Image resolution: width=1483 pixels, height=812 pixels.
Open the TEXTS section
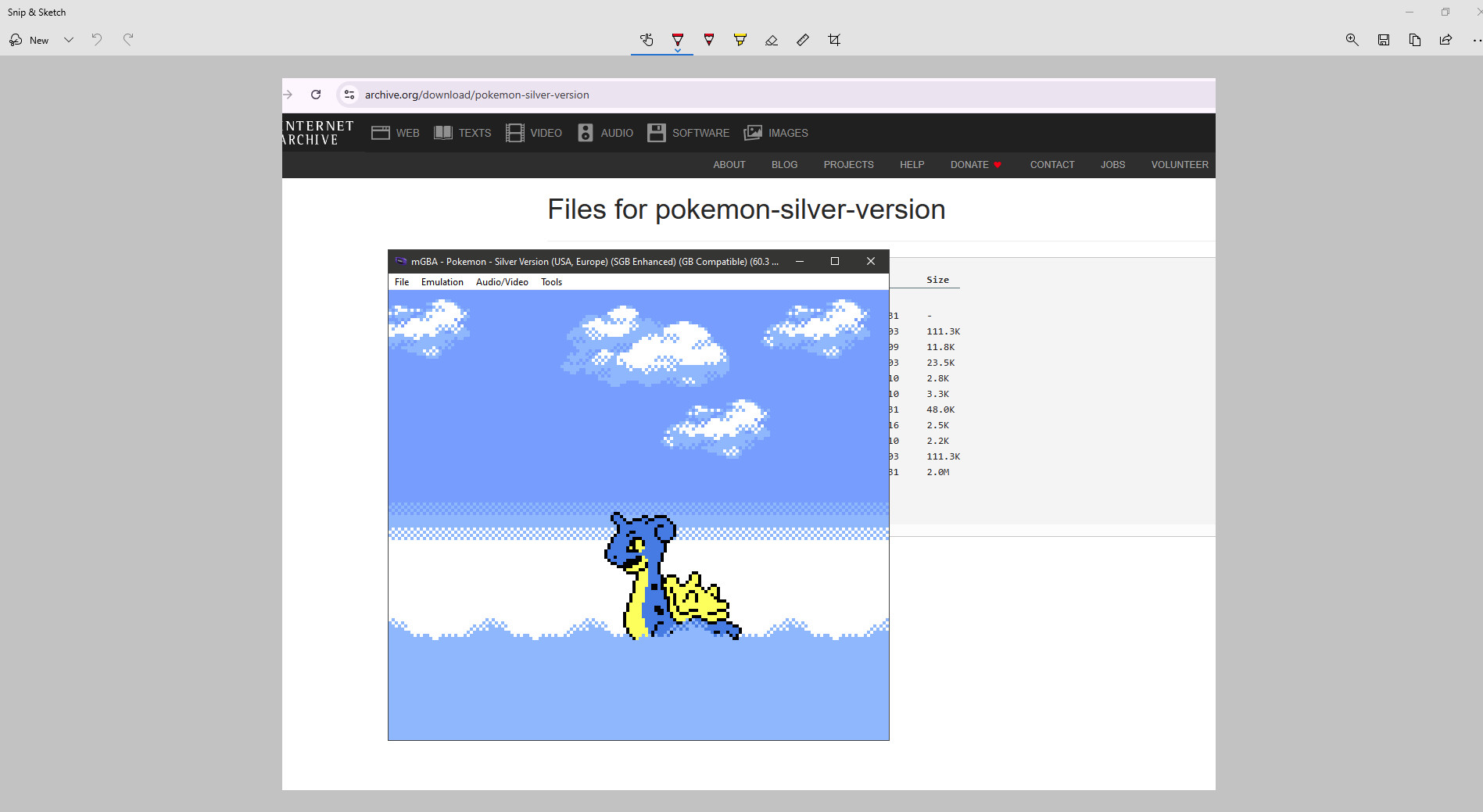coord(463,133)
